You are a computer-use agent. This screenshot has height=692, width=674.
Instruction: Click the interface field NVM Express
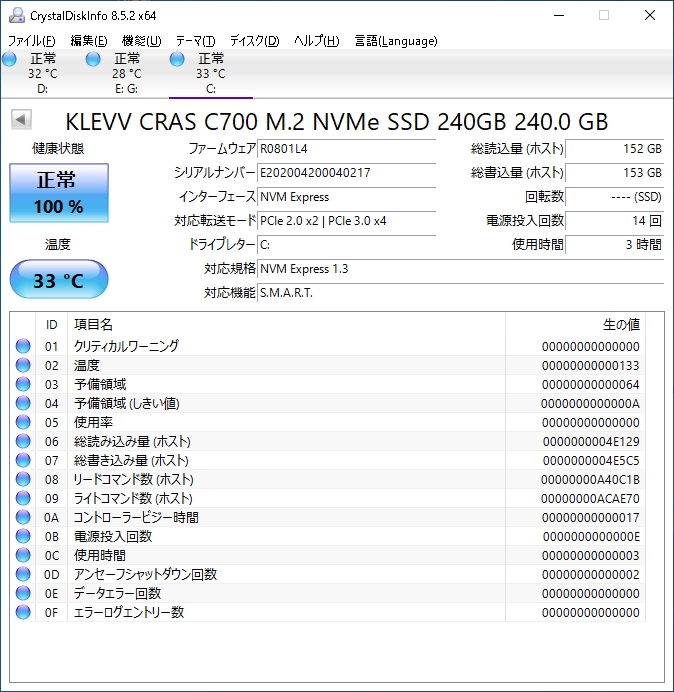click(x=346, y=197)
